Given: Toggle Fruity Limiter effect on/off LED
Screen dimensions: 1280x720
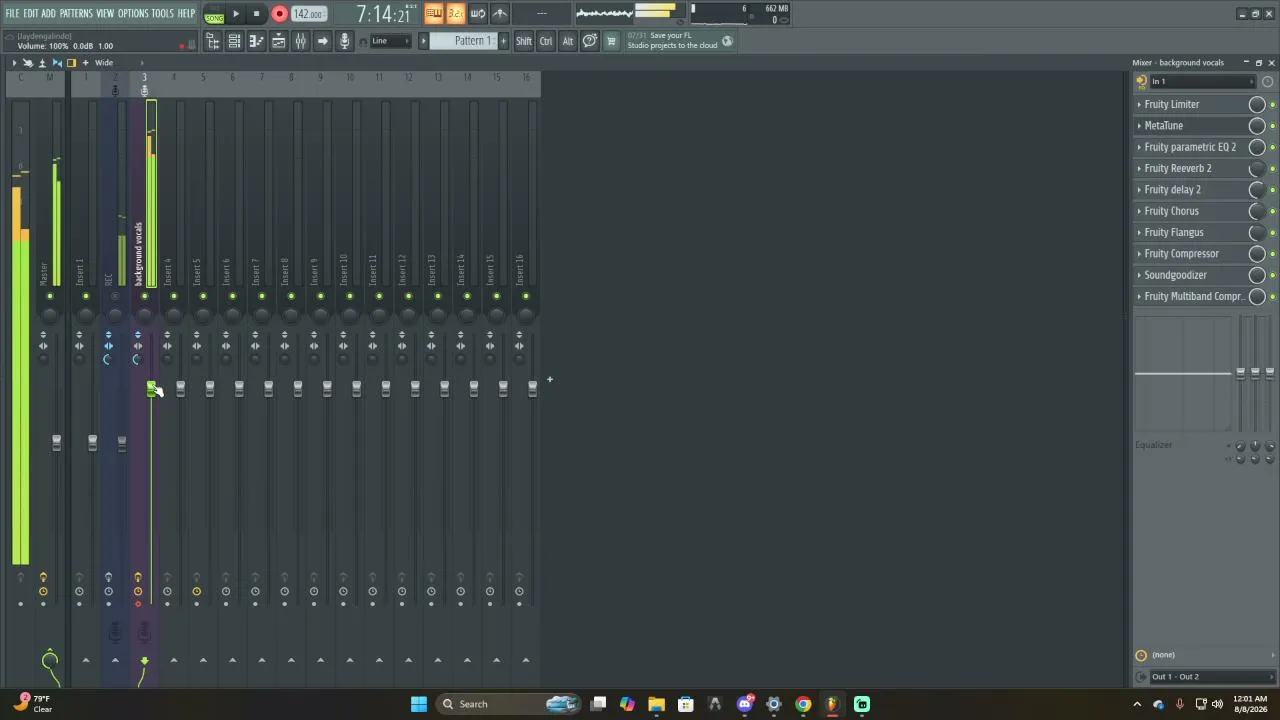Looking at the screenshot, I should 1272,105.
